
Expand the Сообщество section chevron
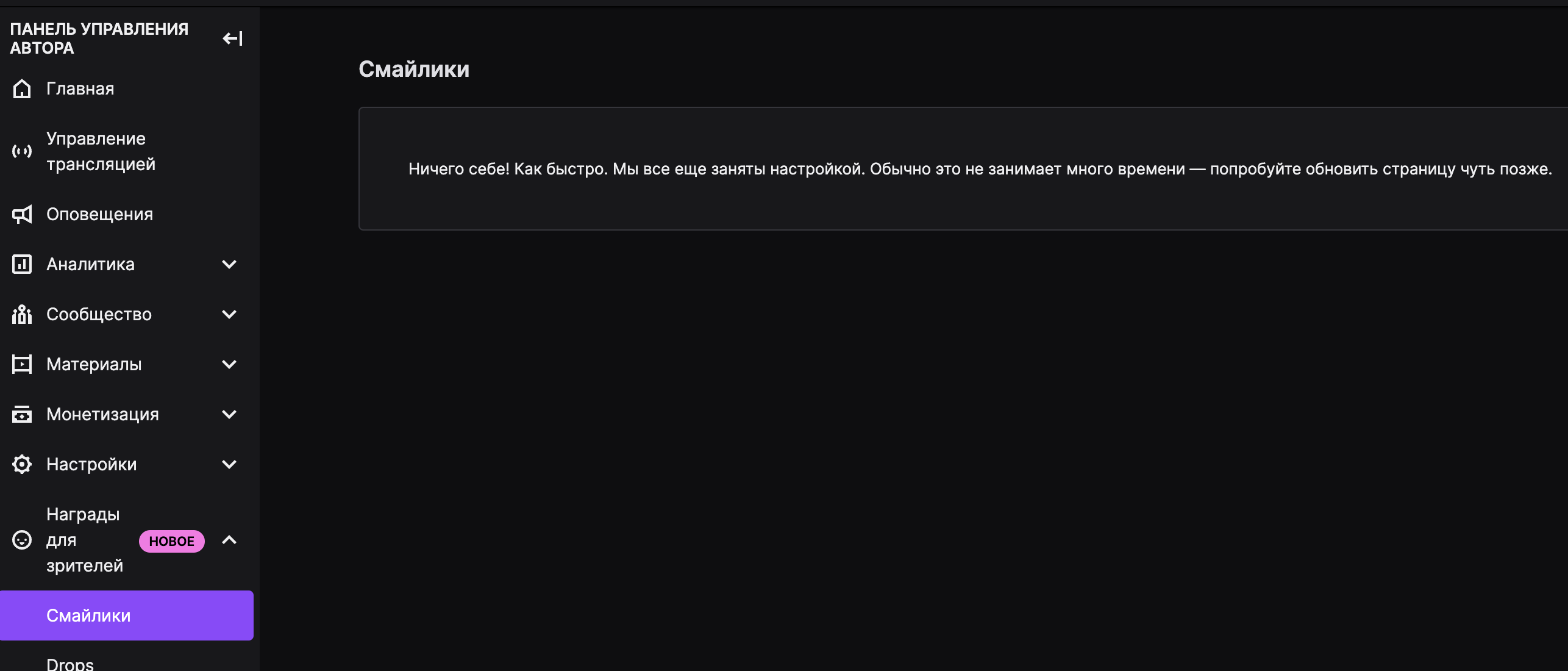(x=229, y=315)
